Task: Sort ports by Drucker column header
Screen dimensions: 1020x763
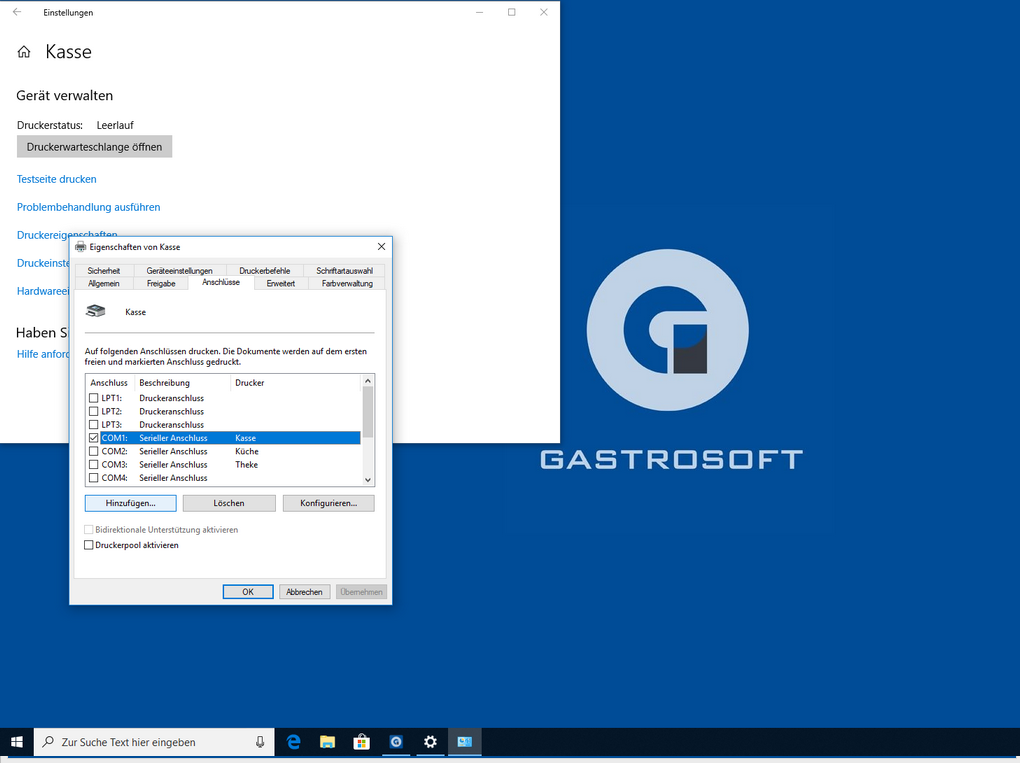Action: 296,382
